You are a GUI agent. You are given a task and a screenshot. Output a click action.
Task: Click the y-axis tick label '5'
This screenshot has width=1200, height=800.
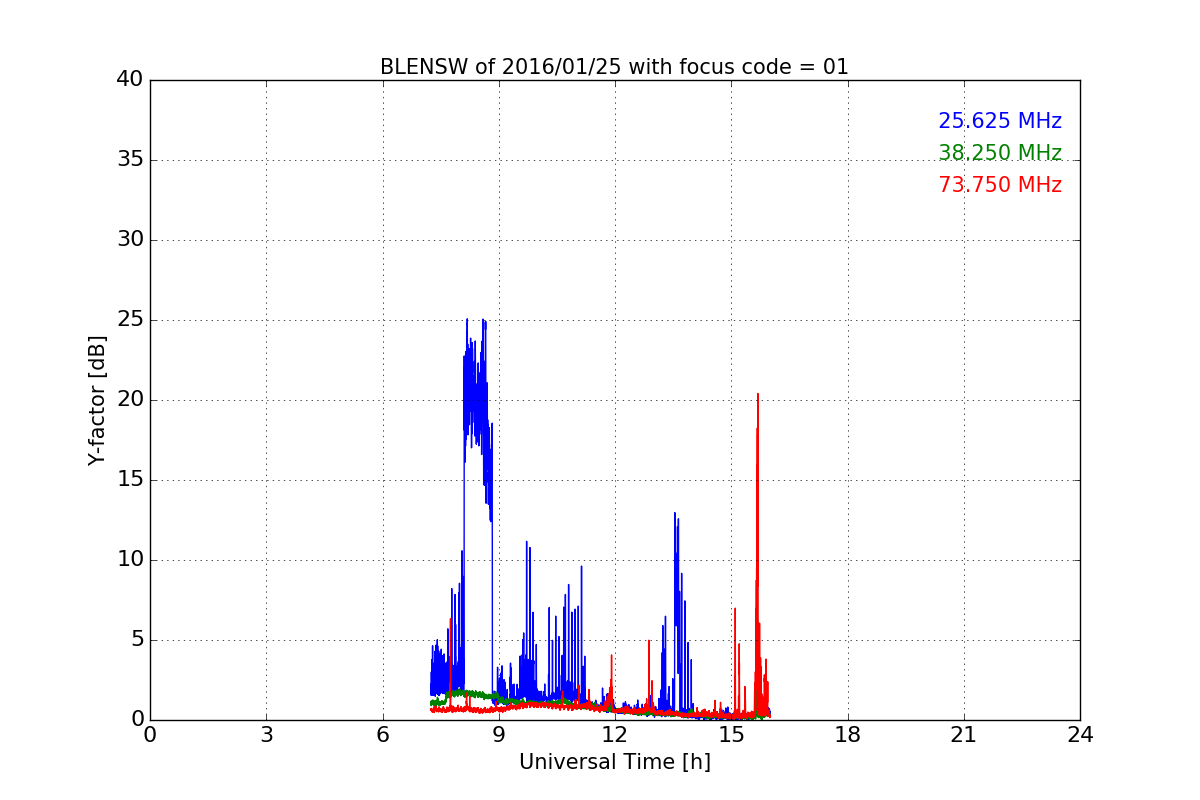click(136, 640)
